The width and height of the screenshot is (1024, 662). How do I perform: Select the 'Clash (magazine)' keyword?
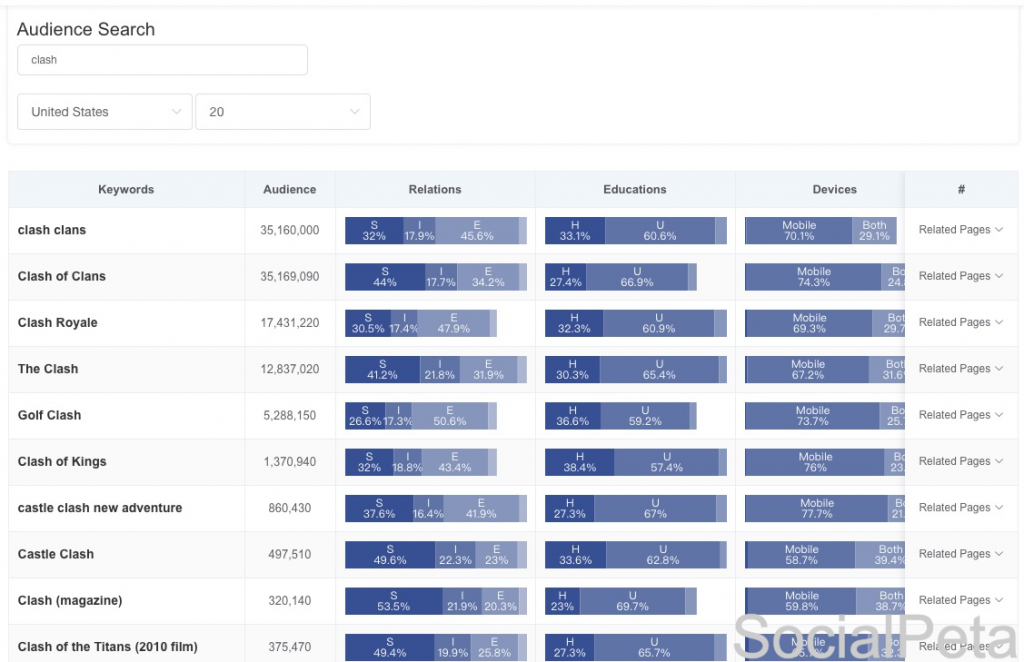70,601
